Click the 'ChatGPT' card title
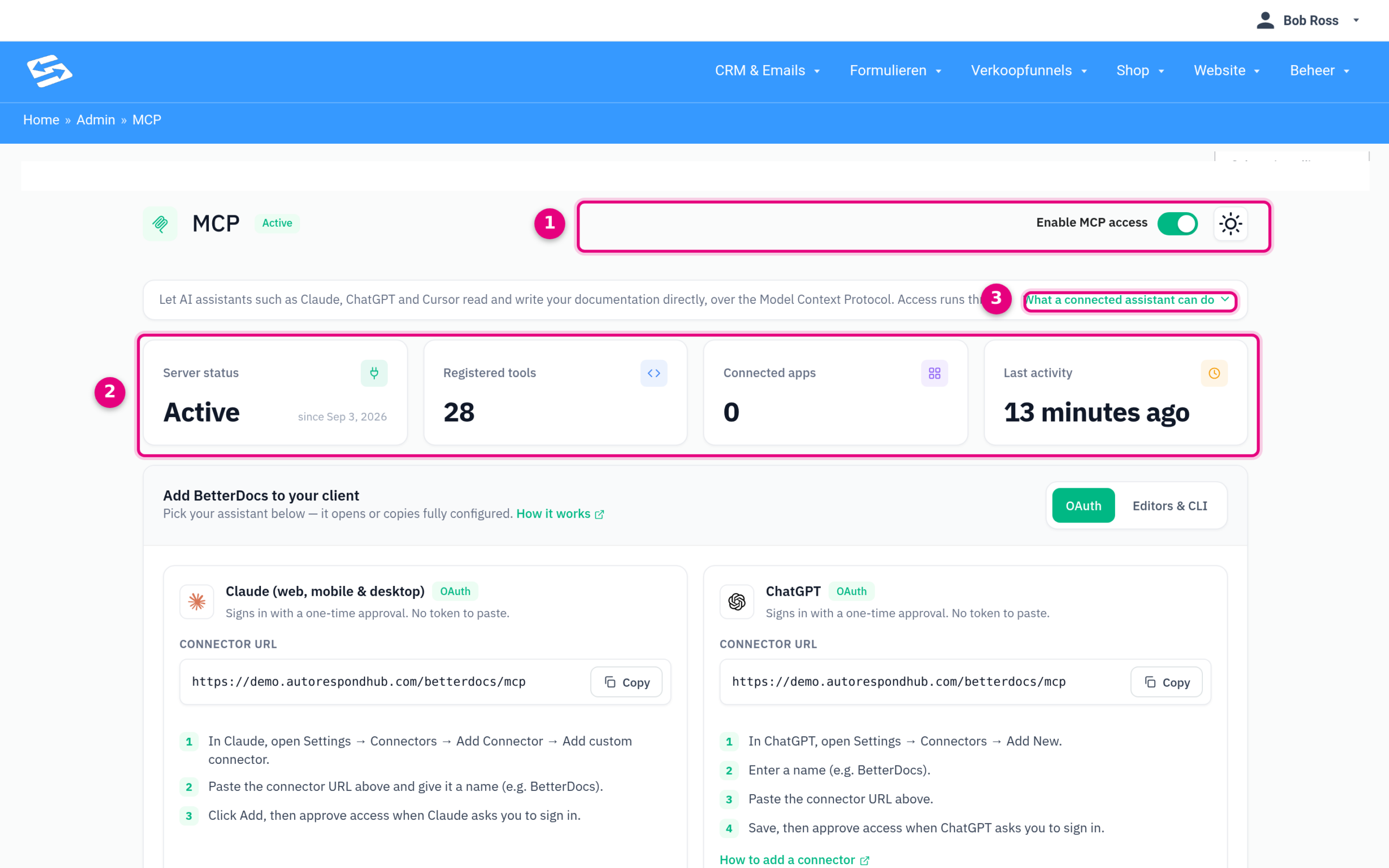Viewport: 1389px width, 868px height. click(x=793, y=591)
